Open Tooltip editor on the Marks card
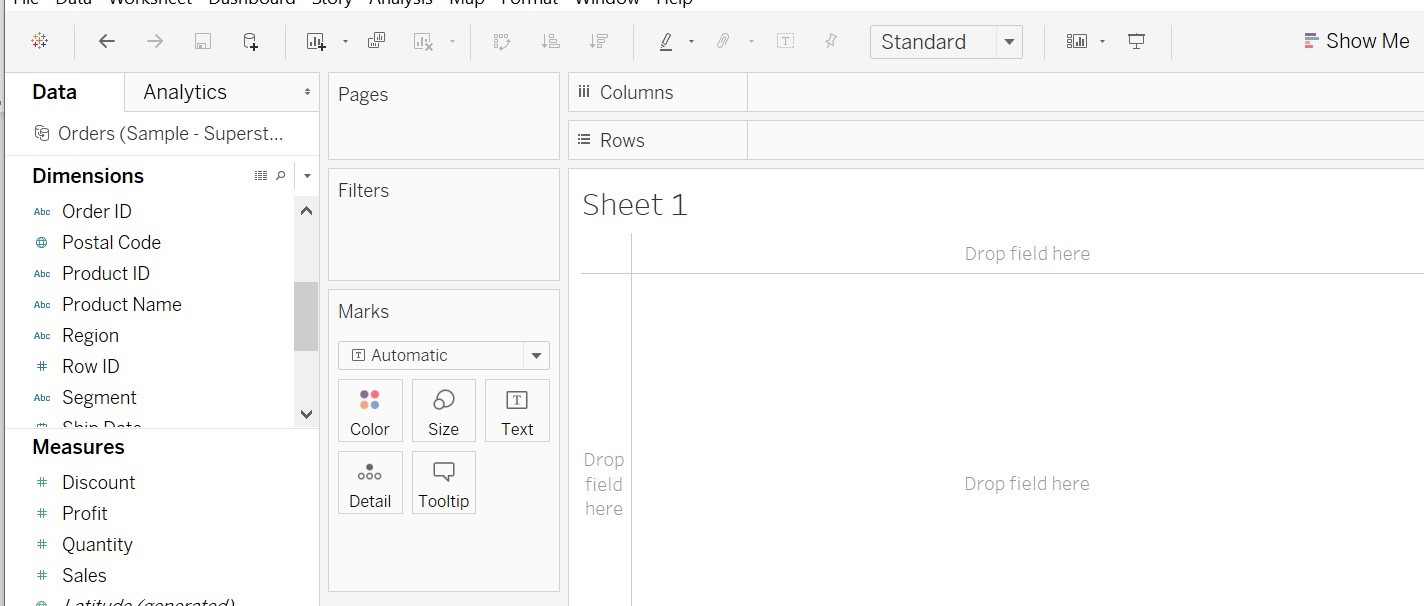Viewport: 1424px width, 606px height. (x=444, y=482)
